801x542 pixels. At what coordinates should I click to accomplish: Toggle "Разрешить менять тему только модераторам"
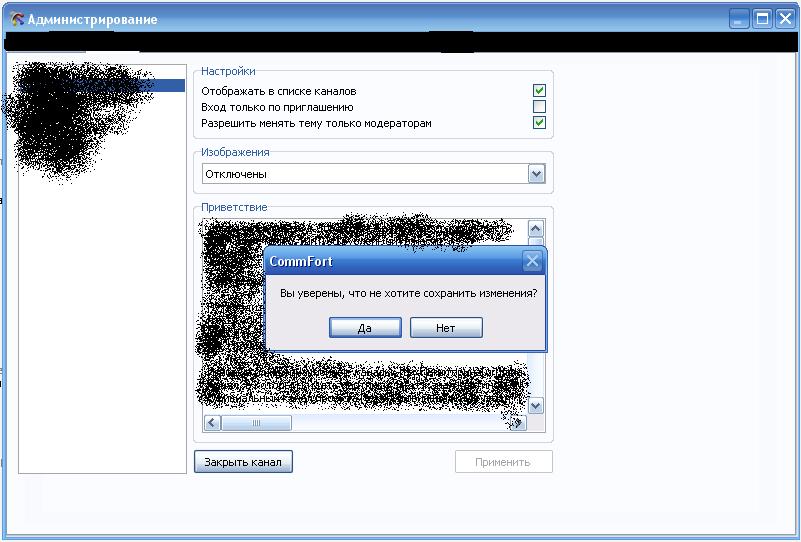[539, 123]
